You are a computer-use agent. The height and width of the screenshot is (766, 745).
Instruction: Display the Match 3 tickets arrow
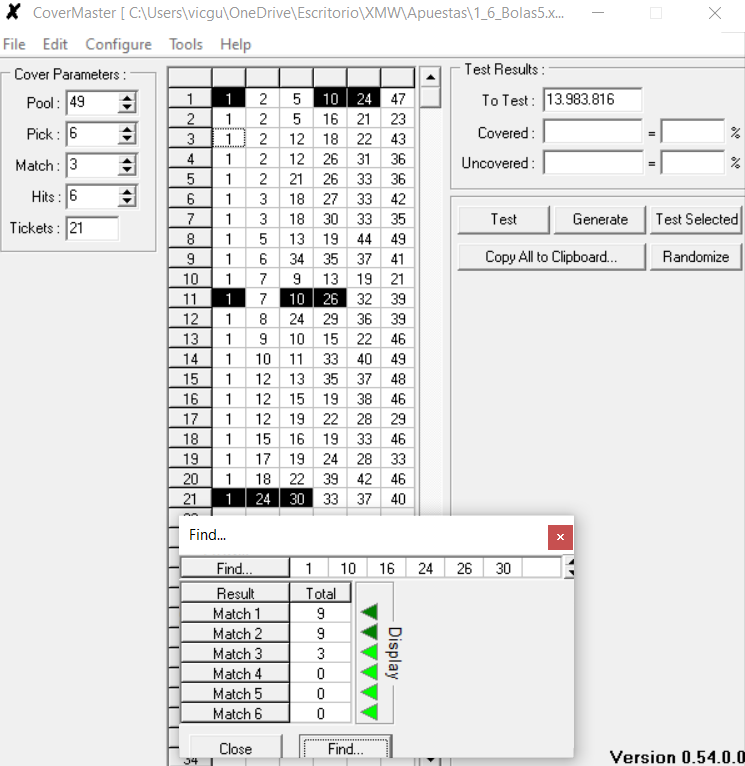coord(369,653)
